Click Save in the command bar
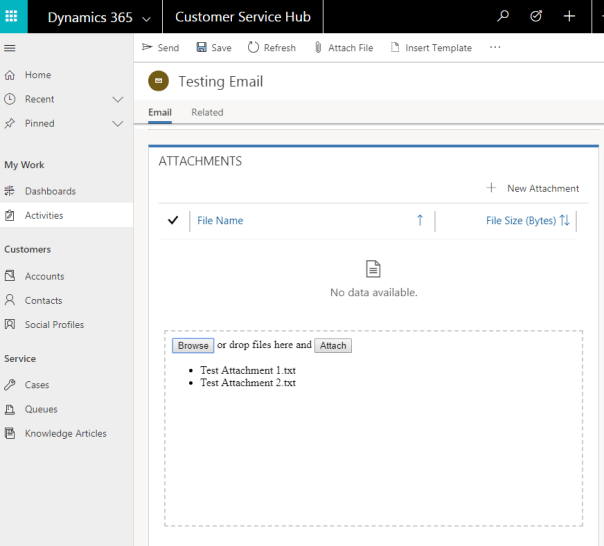Image resolution: width=604 pixels, height=546 pixels. point(213,48)
